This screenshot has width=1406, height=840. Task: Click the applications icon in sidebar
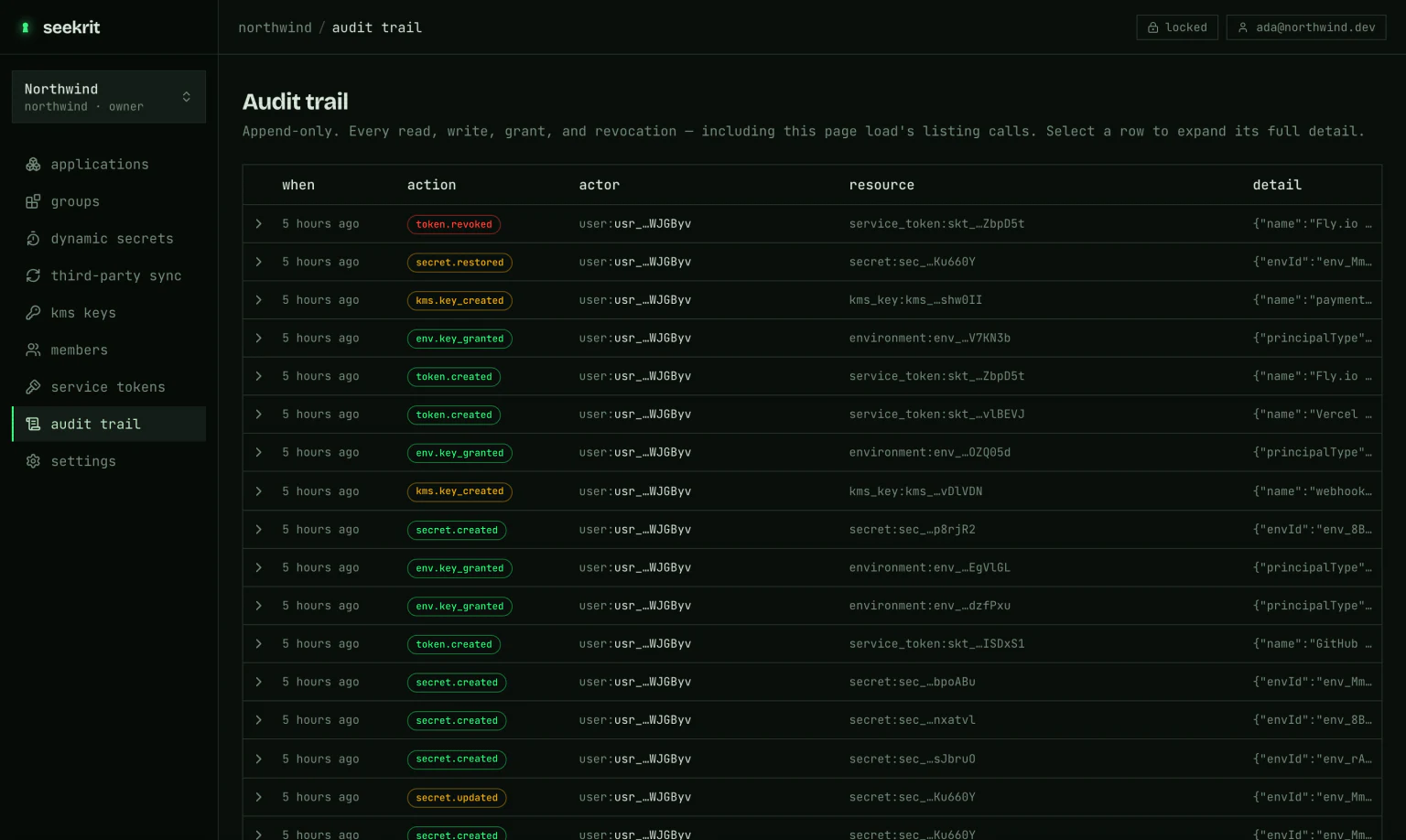coord(33,165)
